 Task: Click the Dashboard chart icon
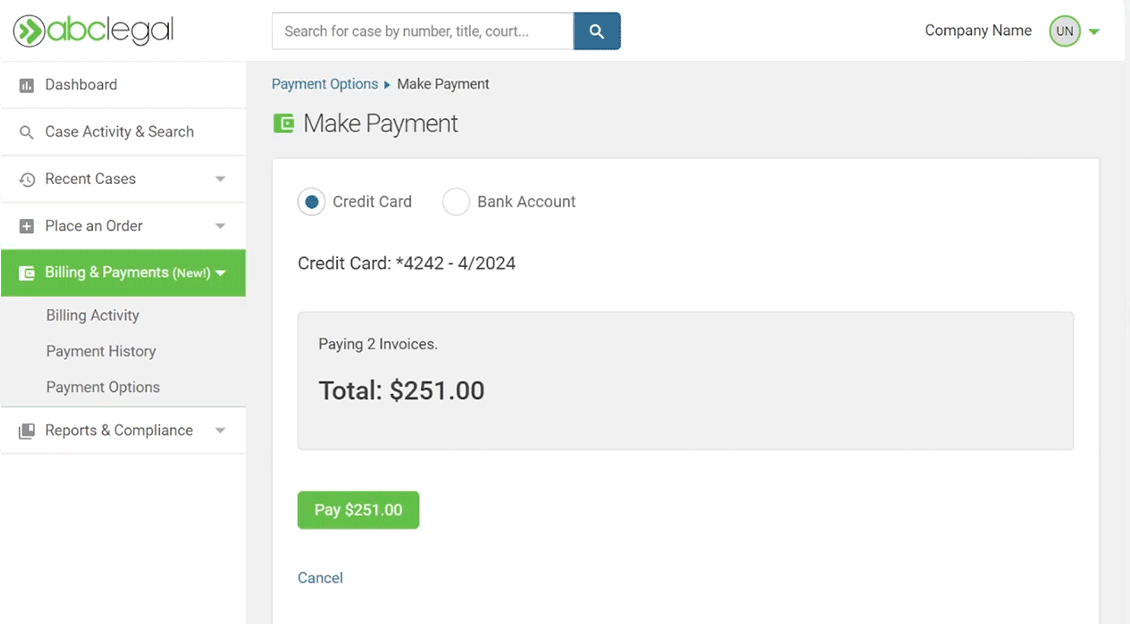27,86
